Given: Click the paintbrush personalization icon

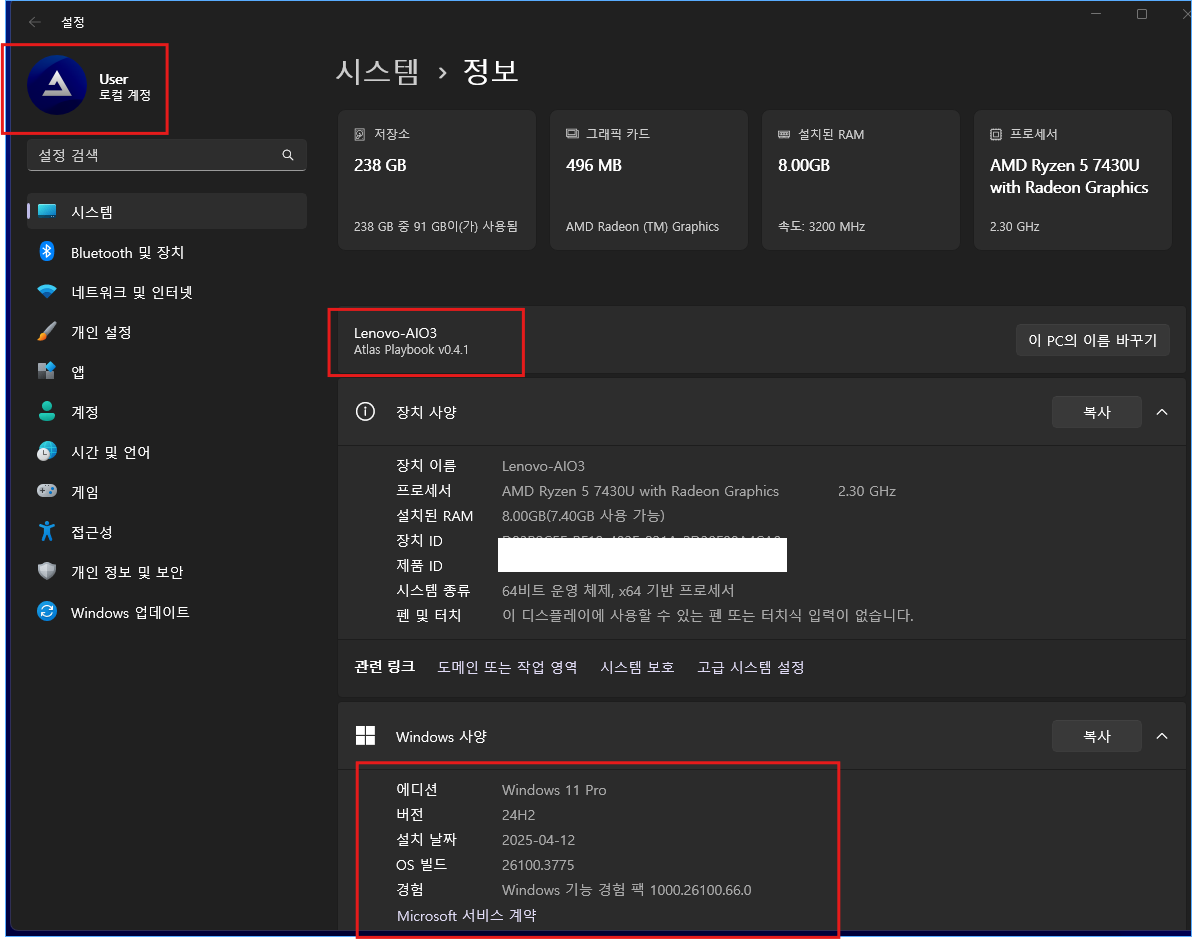Looking at the screenshot, I should click(47, 332).
